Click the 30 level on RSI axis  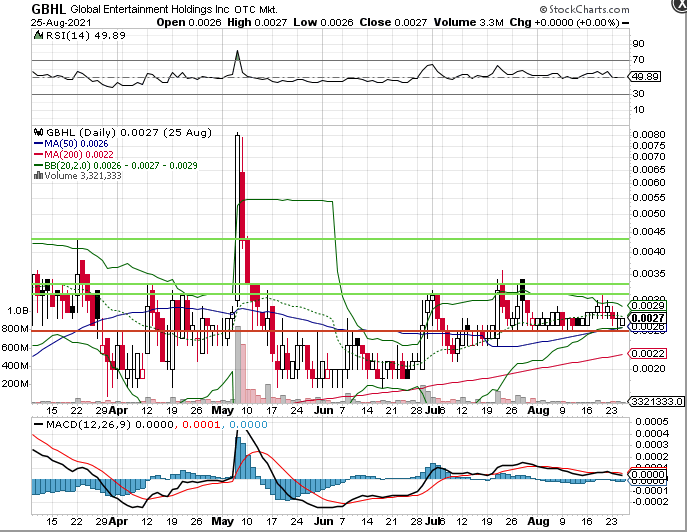(639, 94)
